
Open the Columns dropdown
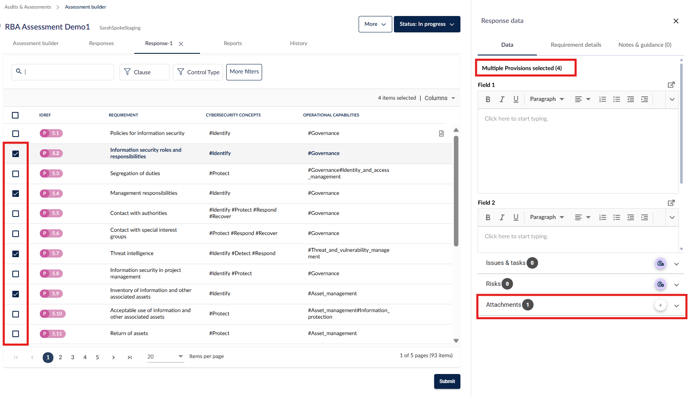440,98
